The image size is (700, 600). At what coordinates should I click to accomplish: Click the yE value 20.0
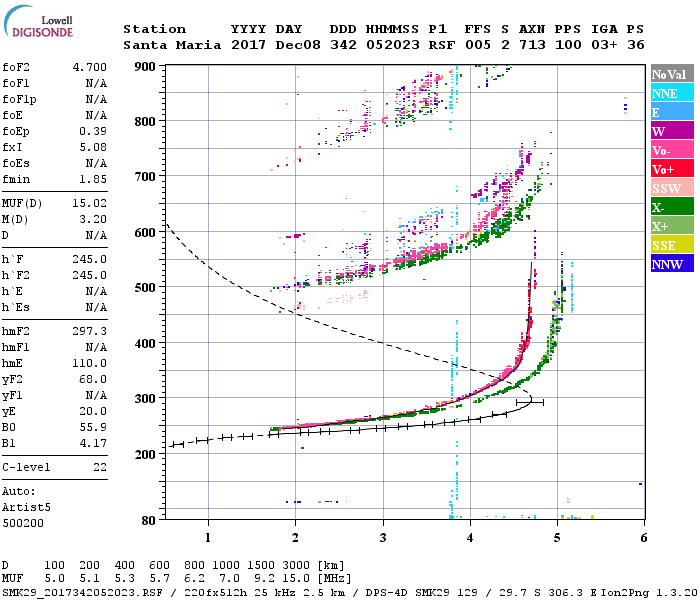coord(93,412)
